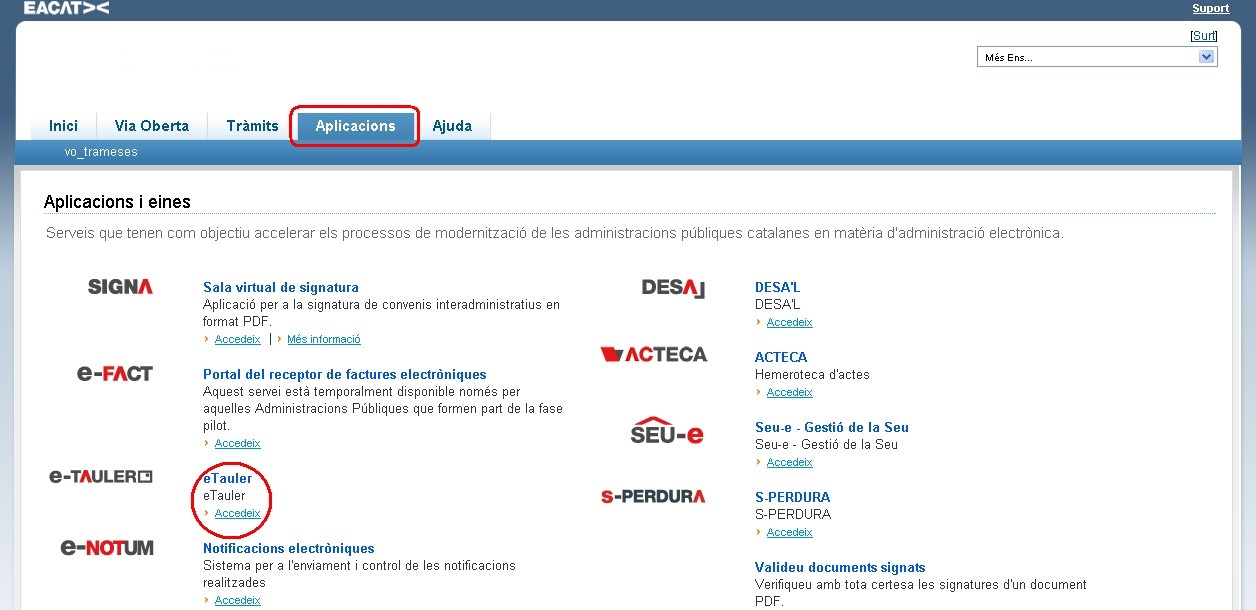Open the Valideu documents signats heading link
Viewport: 1256px width, 610px height.
click(x=839, y=567)
